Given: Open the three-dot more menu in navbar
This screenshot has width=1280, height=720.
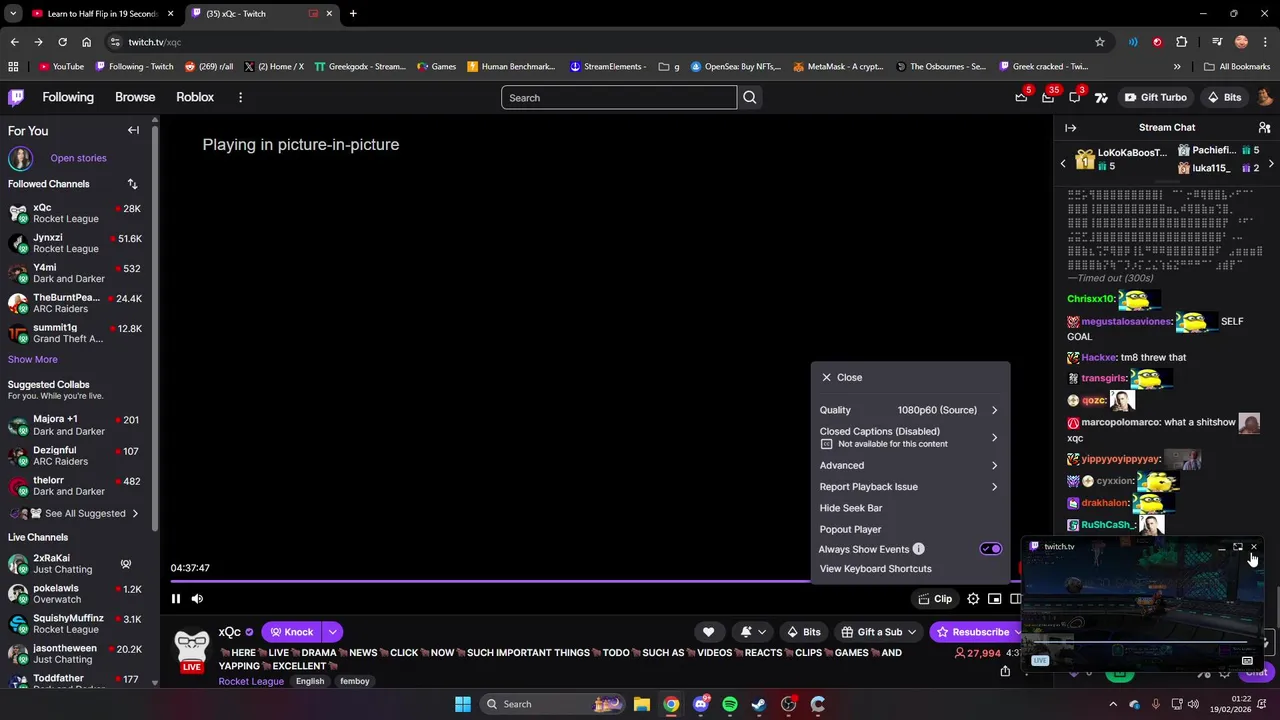Looking at the screenshot, I should (240, 97).
